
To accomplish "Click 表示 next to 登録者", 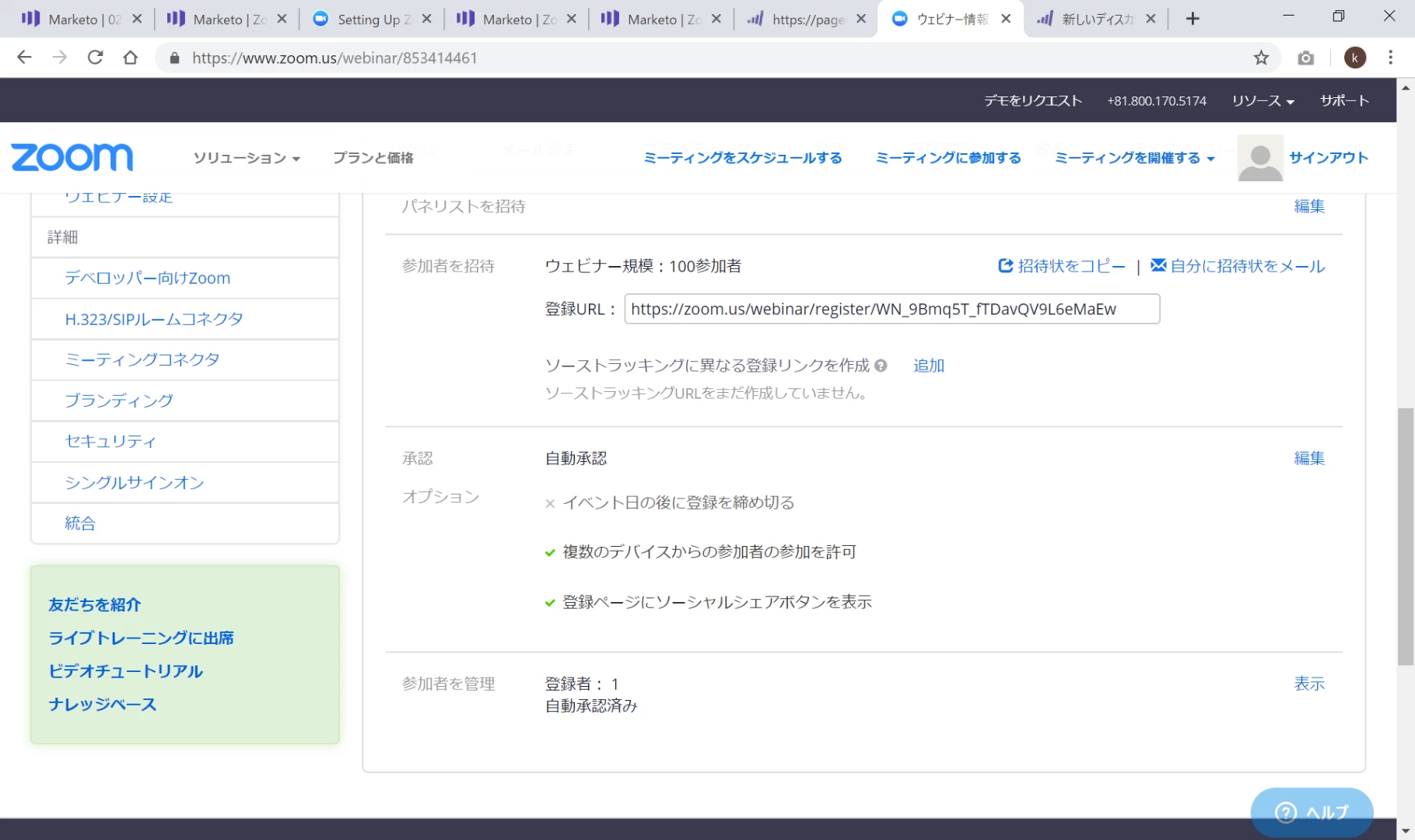I will tap(1309, 684).
